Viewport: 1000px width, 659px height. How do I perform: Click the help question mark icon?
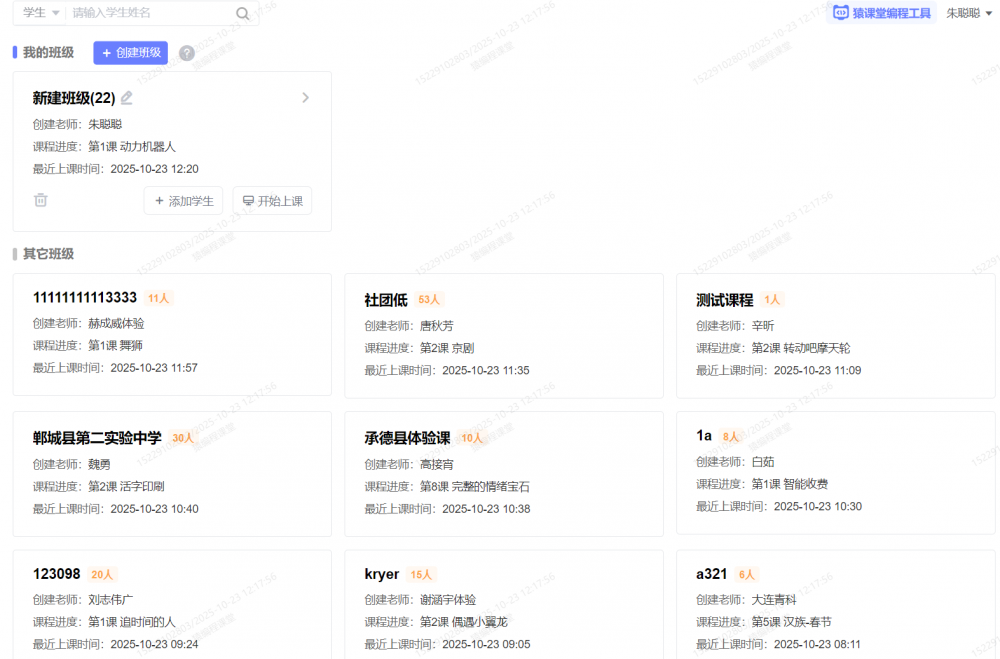point(187,53)
